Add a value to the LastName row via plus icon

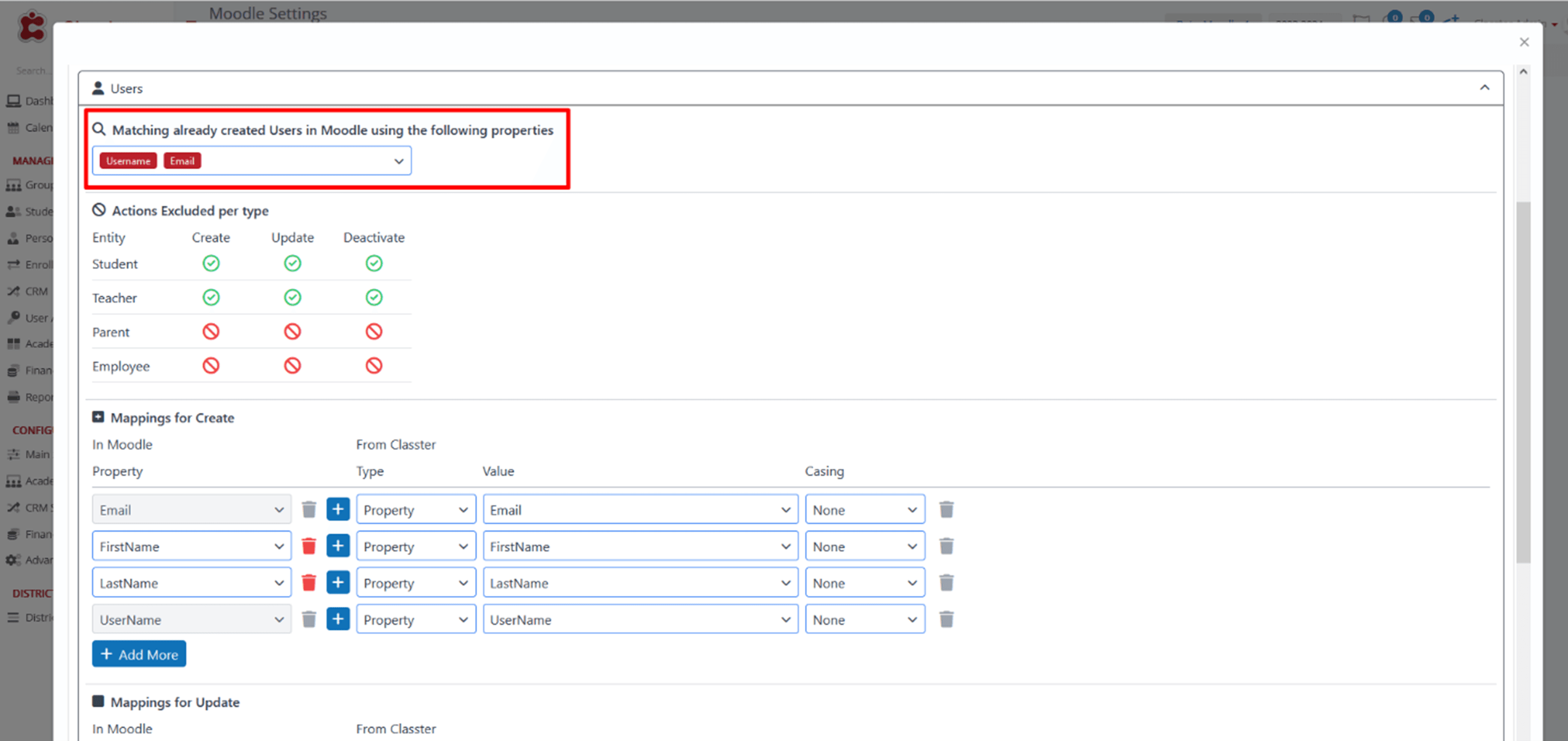click(338, 582)
